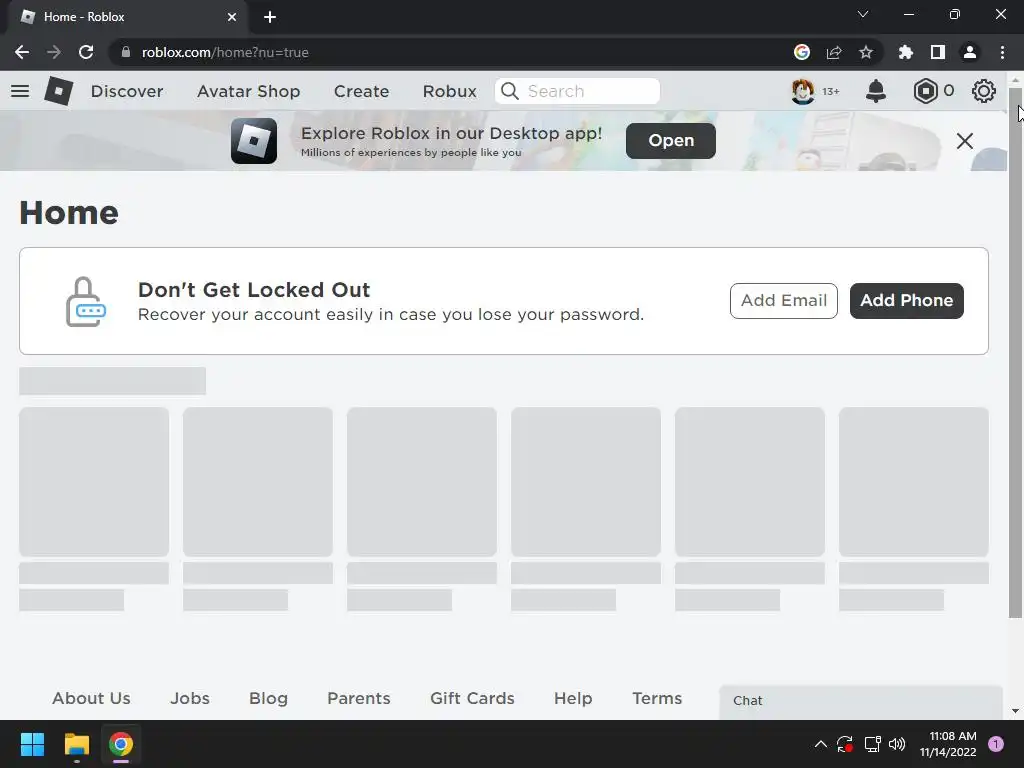Open the Jobs footer link
The image size is (1024, 768).
(190, 698)
